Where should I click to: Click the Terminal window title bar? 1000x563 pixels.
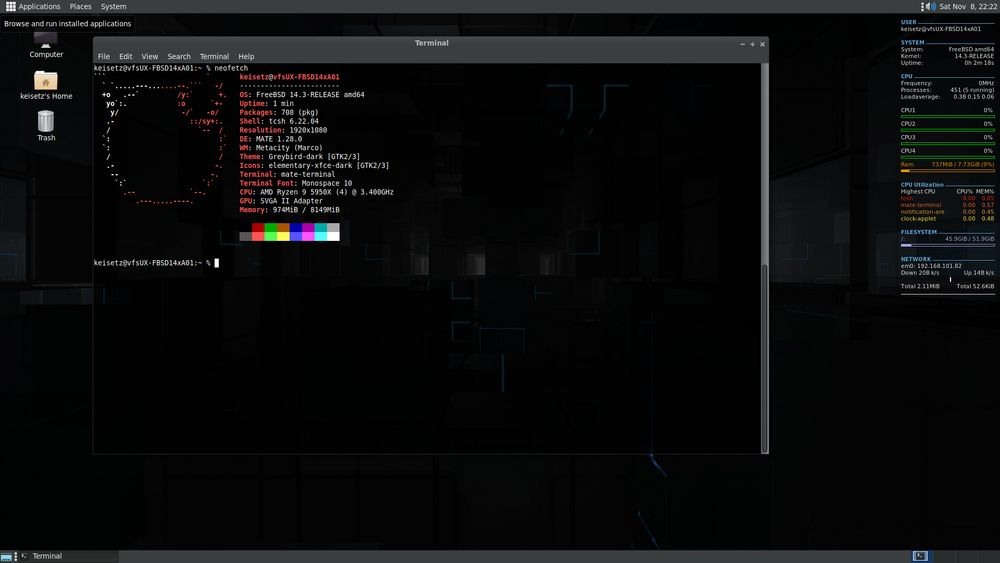tap(431, 43)
